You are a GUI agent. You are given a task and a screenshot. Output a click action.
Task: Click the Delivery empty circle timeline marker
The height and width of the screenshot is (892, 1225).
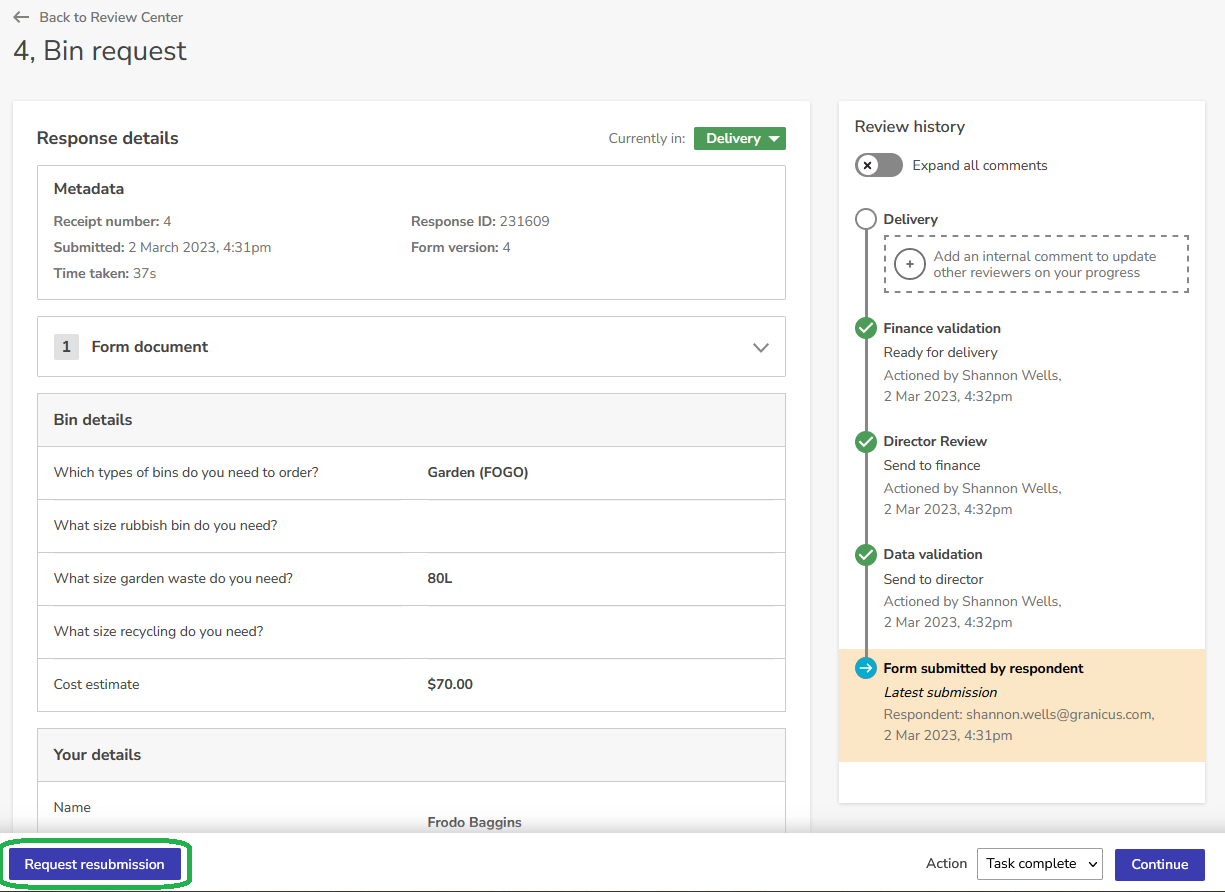pos(866,219)
